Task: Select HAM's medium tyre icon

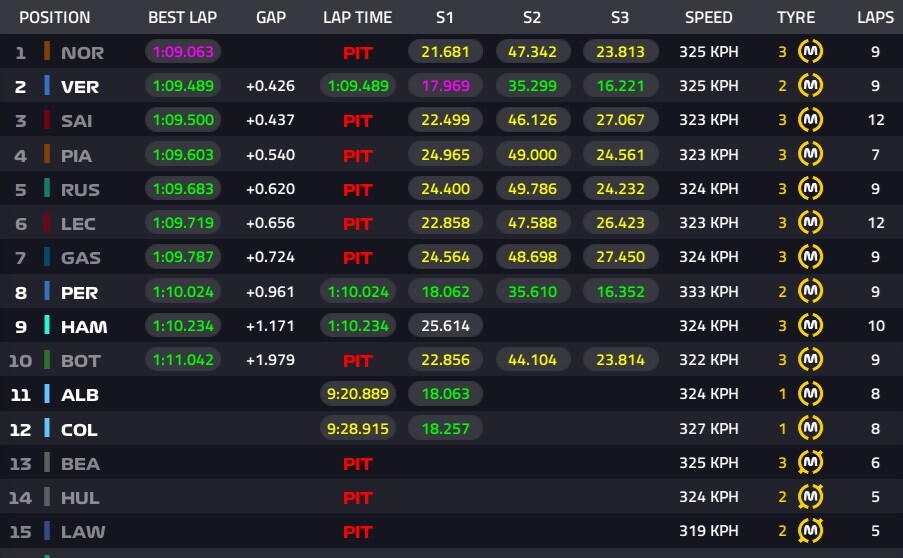Action: pos(811,325)
